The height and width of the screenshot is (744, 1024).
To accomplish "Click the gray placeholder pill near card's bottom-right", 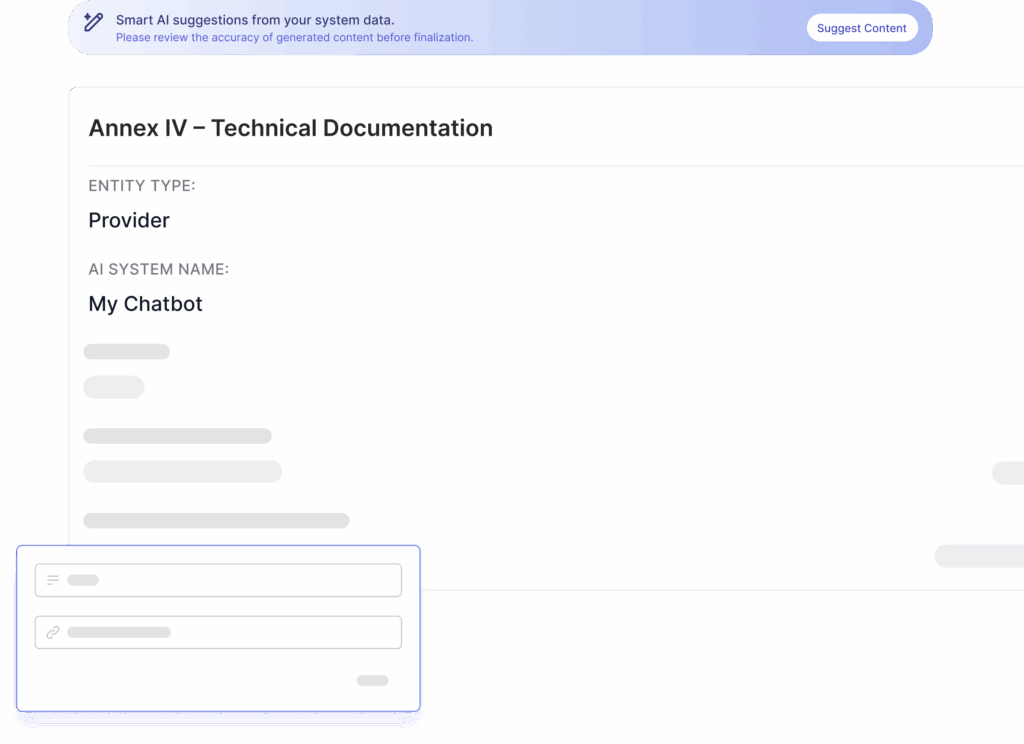I will point(978,556).
